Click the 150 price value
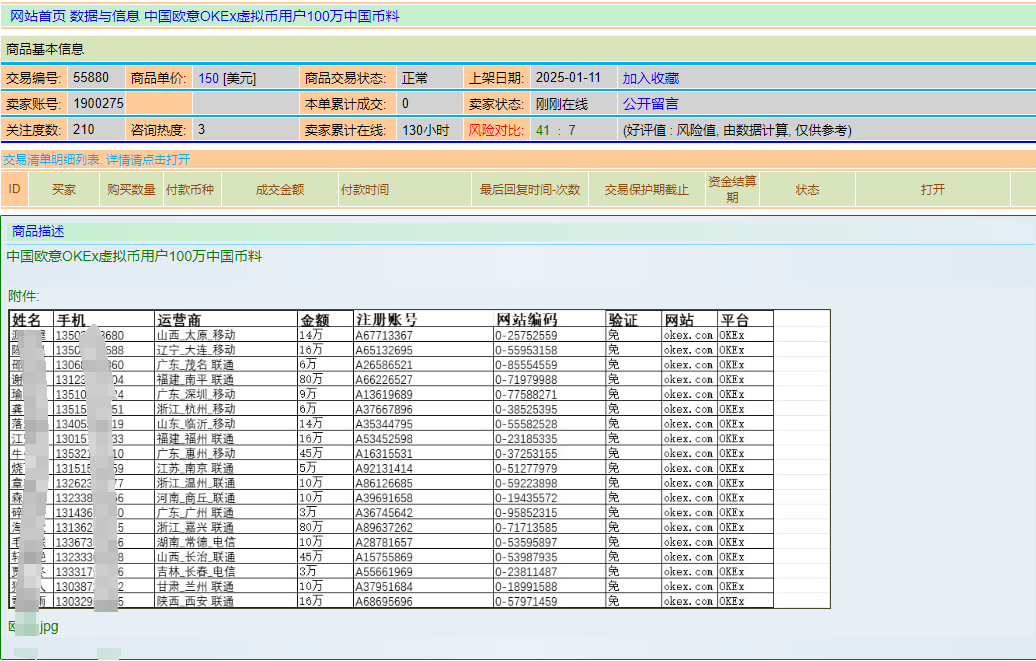1036x661 pixels. point(208,78)
